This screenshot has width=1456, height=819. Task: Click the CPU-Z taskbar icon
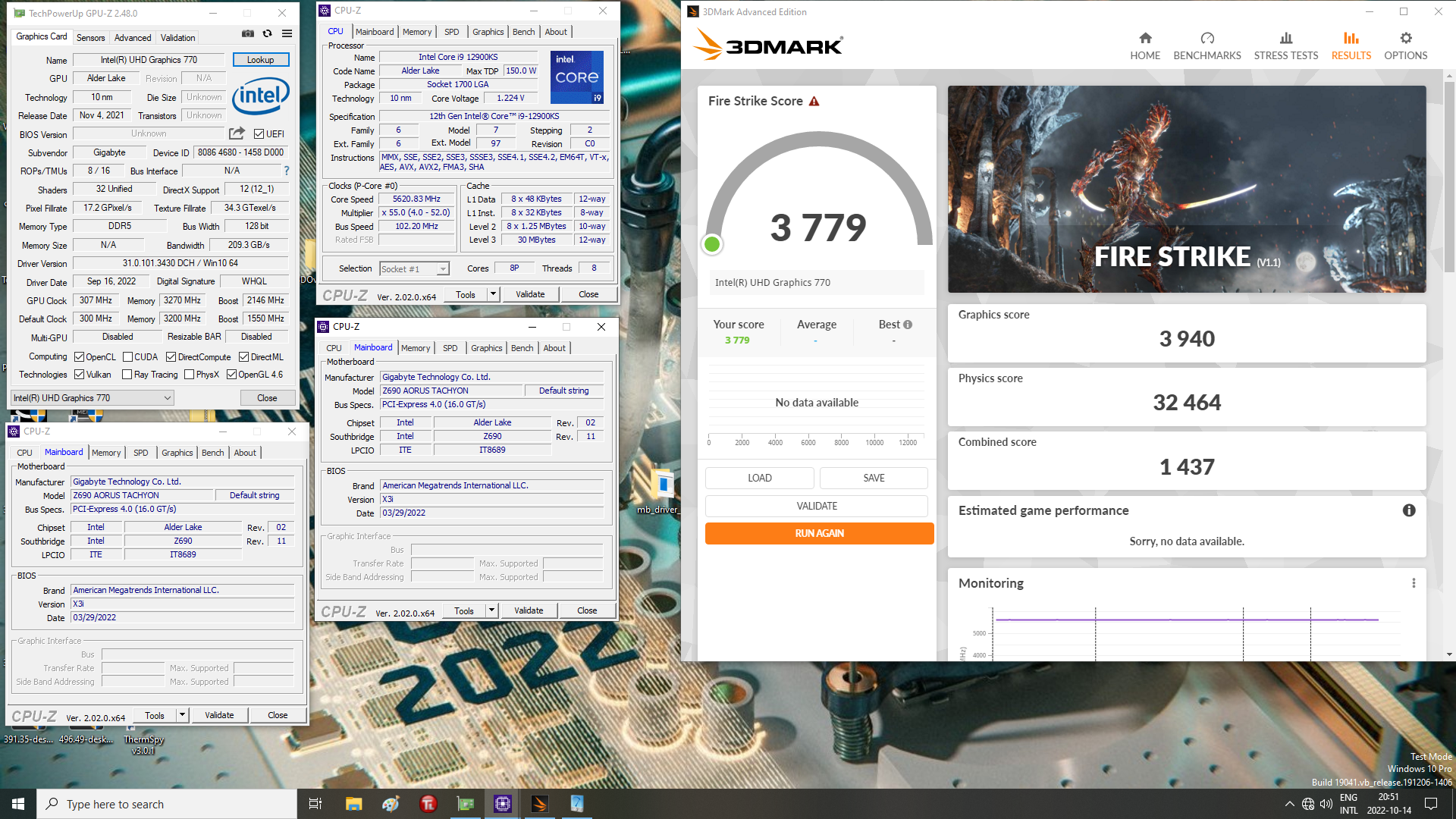pos(502,804)
